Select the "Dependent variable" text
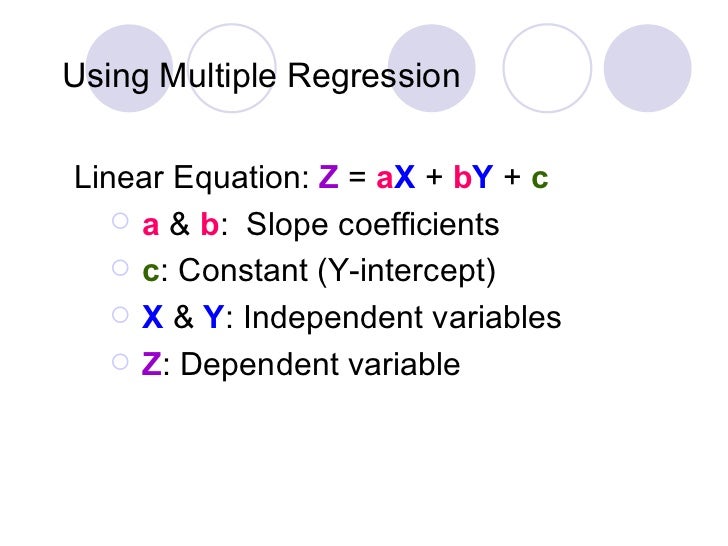This screenshot has width=728, height=546. (320, 365)
